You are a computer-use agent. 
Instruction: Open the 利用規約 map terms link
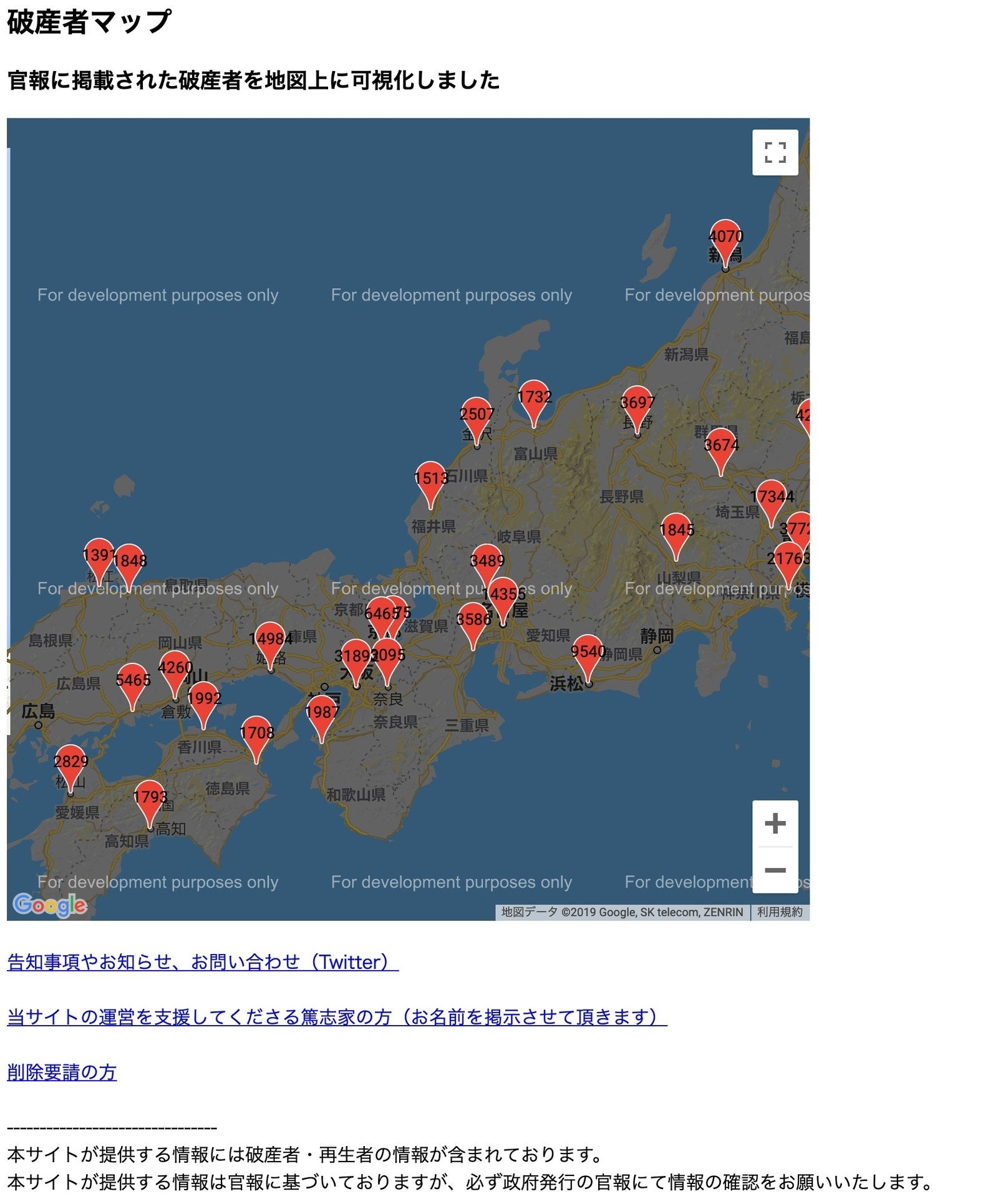click(x=780, y=912)
